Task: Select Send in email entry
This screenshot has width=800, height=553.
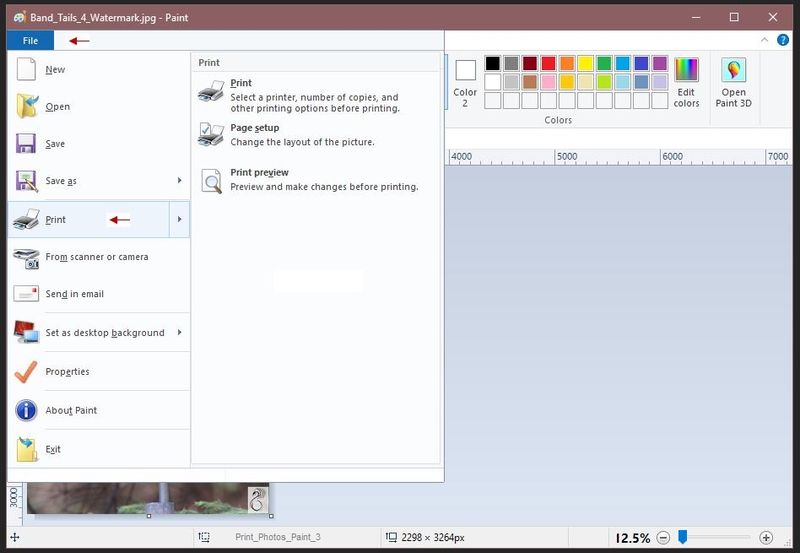Action: [99, 294]
